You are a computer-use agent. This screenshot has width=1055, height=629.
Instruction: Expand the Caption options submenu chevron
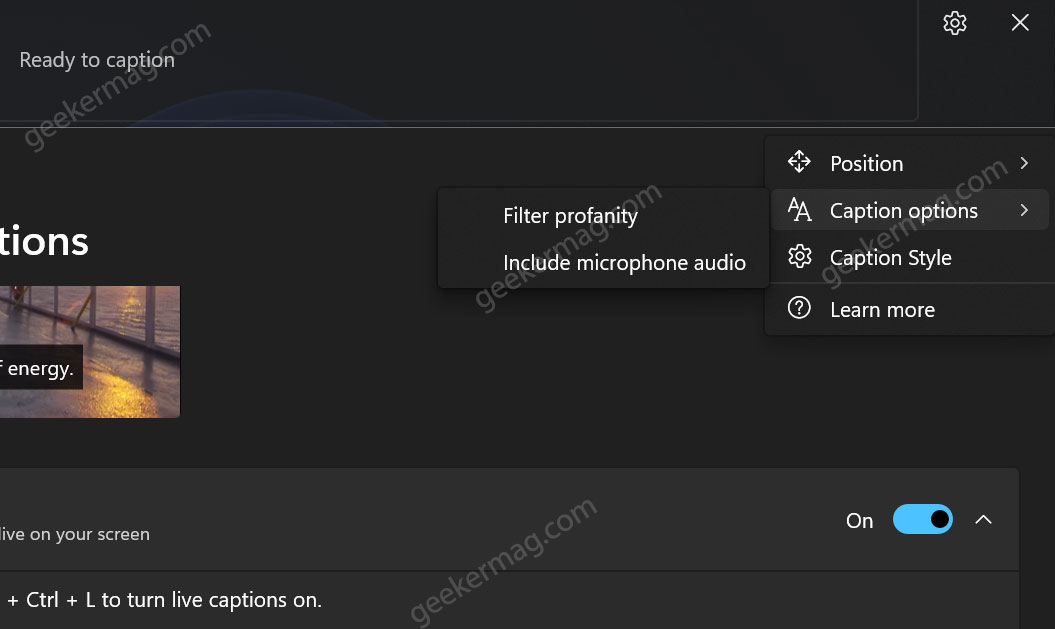click(1024, 210)
